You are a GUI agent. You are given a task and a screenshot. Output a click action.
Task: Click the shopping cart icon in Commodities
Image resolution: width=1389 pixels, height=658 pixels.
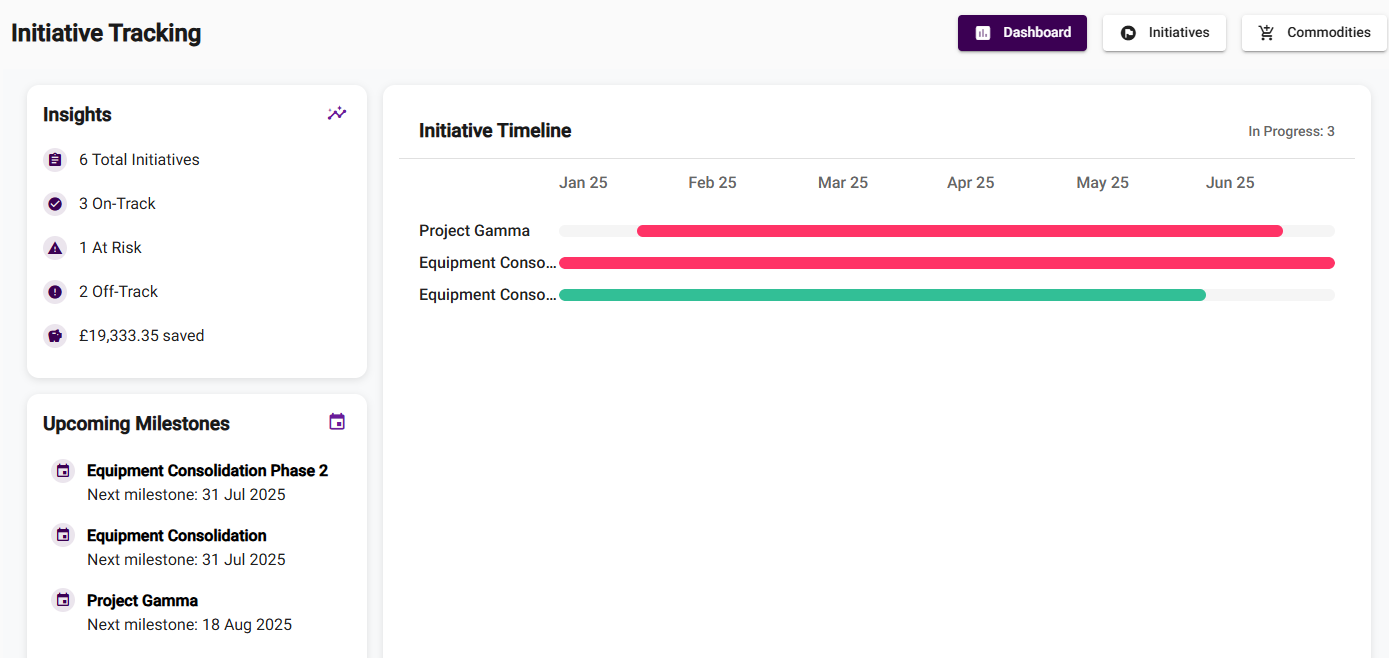tap(1267, 33)
